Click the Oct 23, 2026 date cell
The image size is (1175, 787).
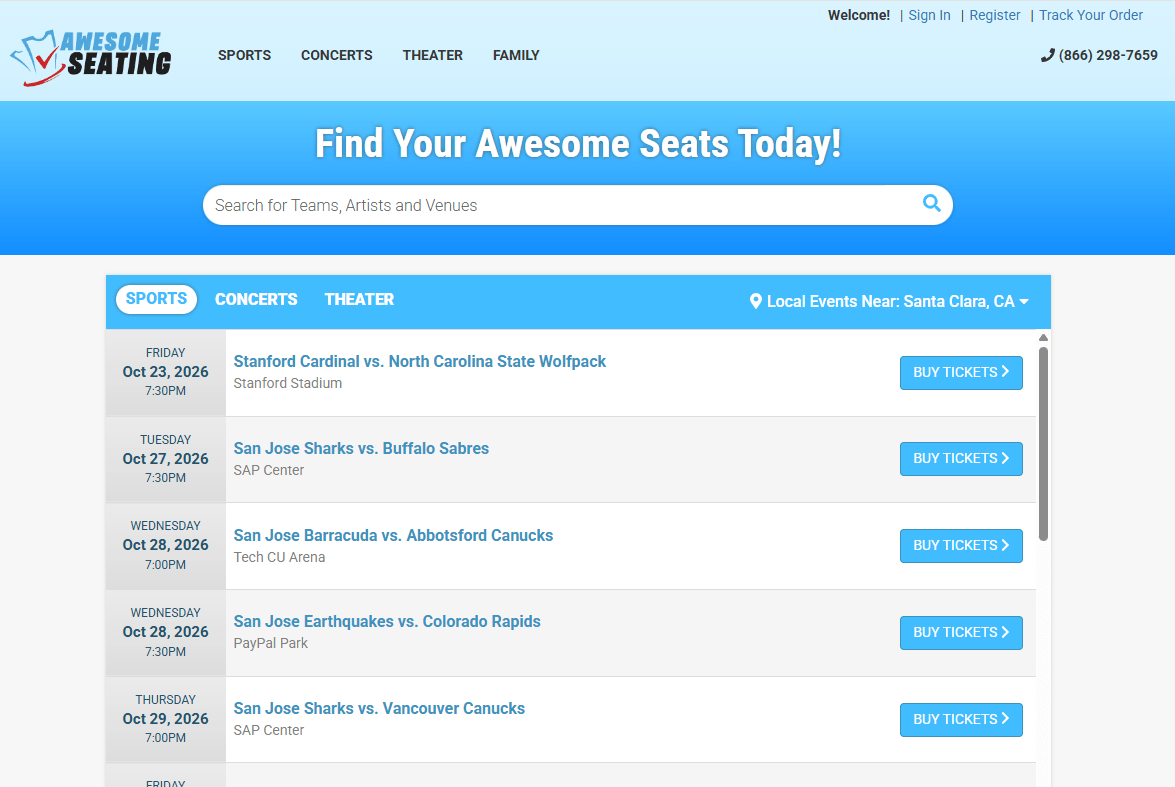coord(166,373)
